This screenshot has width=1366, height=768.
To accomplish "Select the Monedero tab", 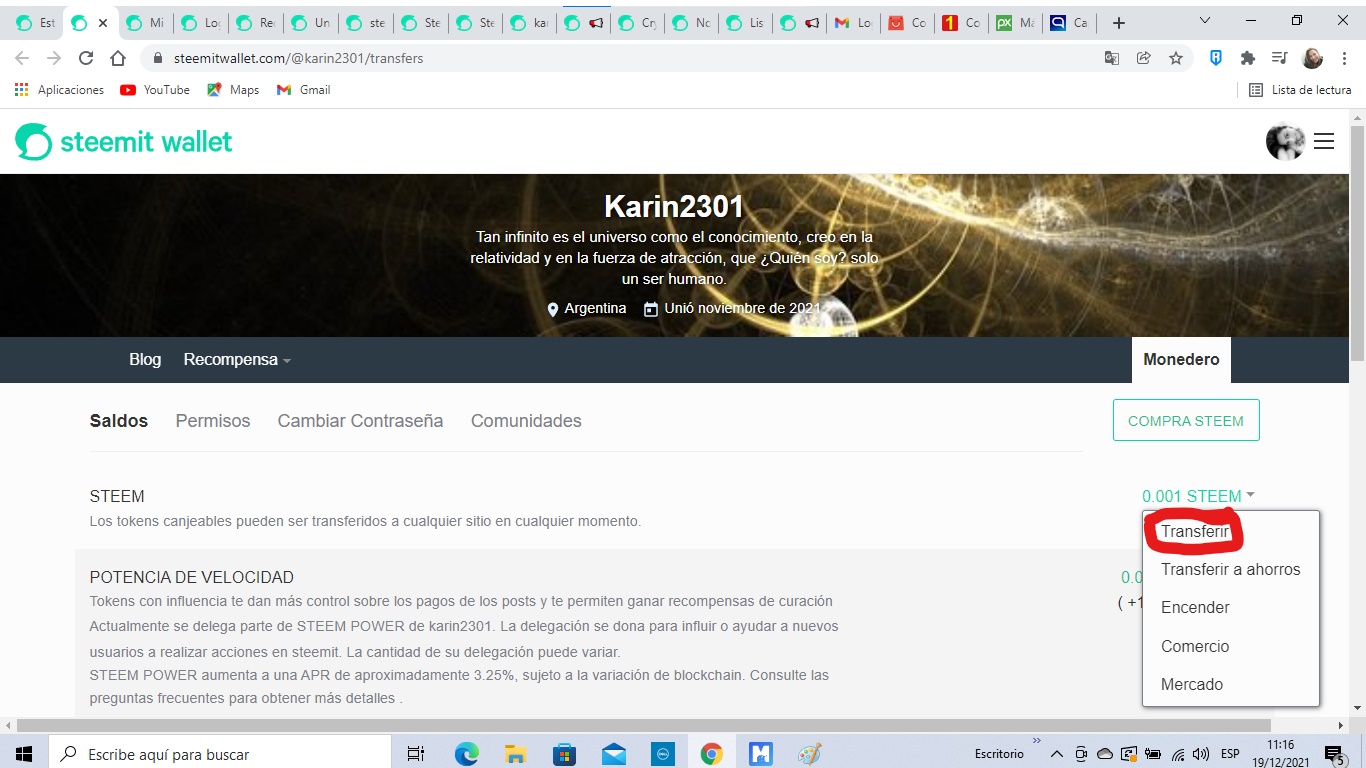I will pyautogui.click(x=1181, y=360).
